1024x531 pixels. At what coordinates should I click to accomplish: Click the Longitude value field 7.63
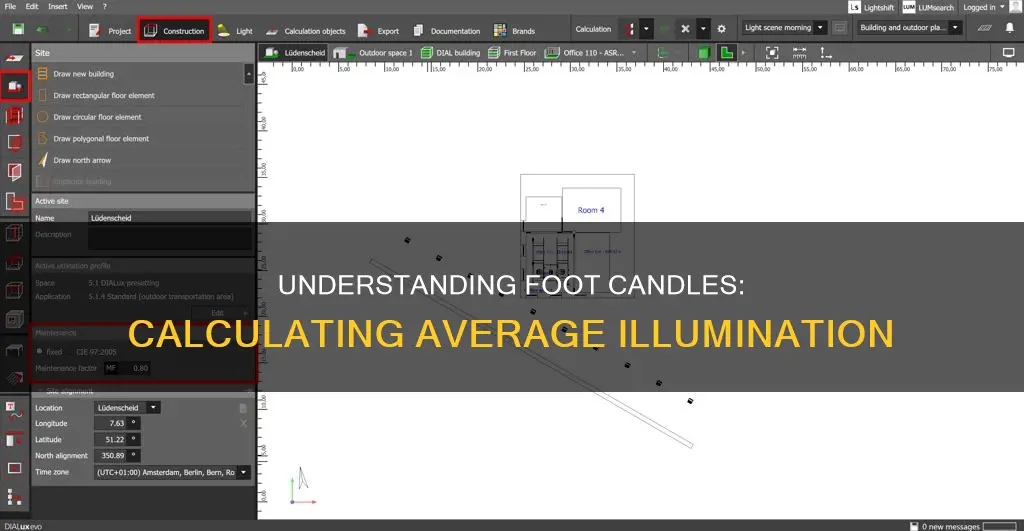pos(110,423)
